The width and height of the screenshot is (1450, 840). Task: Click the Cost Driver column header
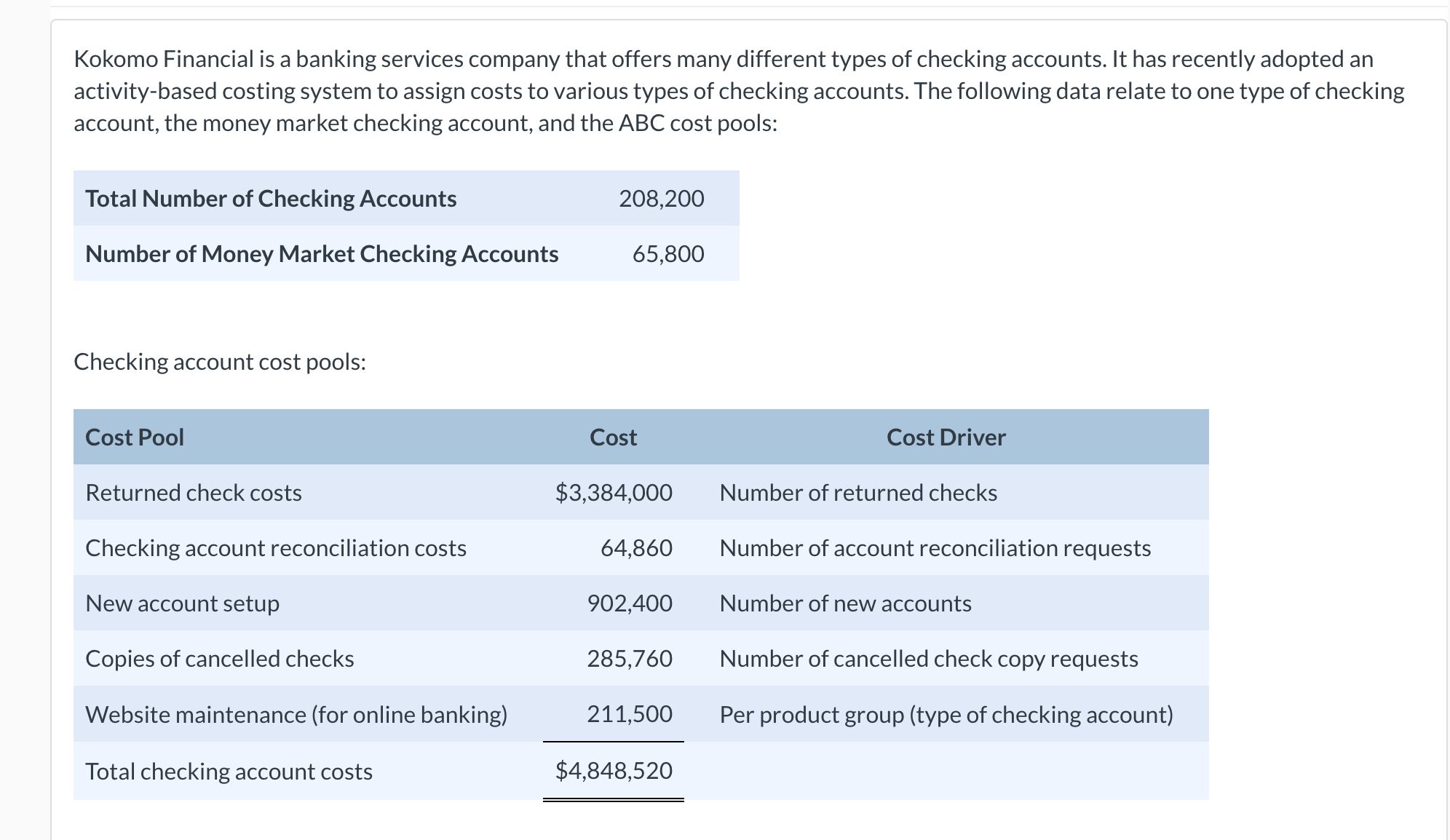[x=946, y=437]
